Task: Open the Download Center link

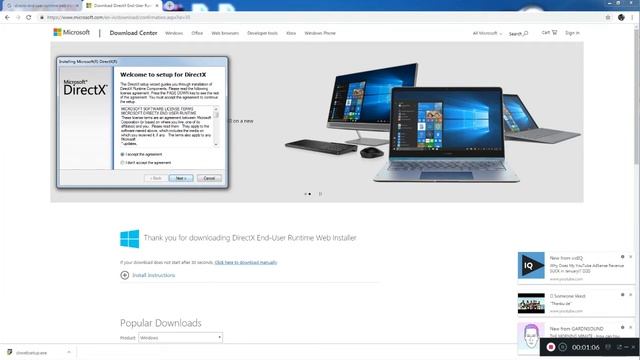Action: pos(133,33)
